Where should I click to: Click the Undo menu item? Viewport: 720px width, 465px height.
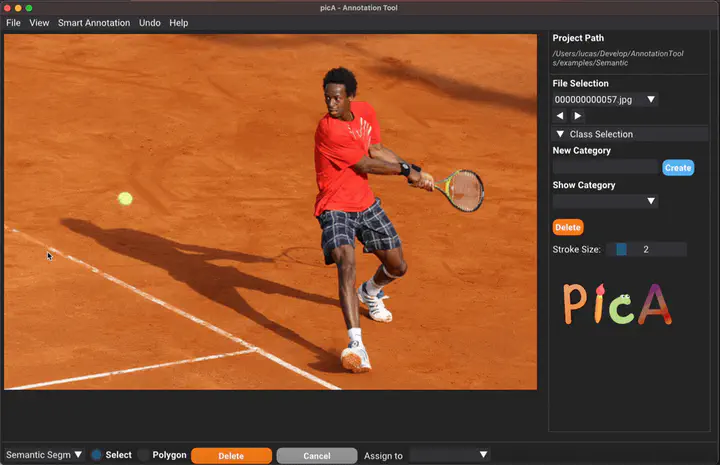pyautogui.click(x=150, y=22)
